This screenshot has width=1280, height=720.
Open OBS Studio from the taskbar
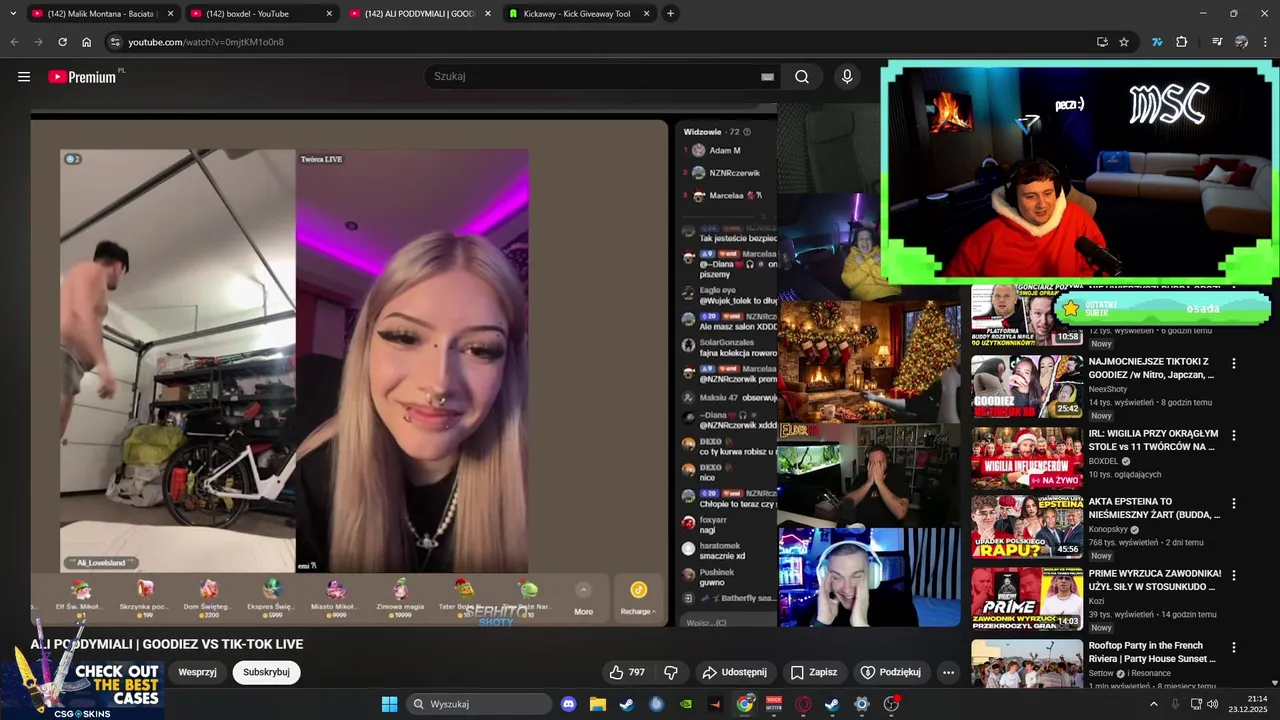point(890,704)
